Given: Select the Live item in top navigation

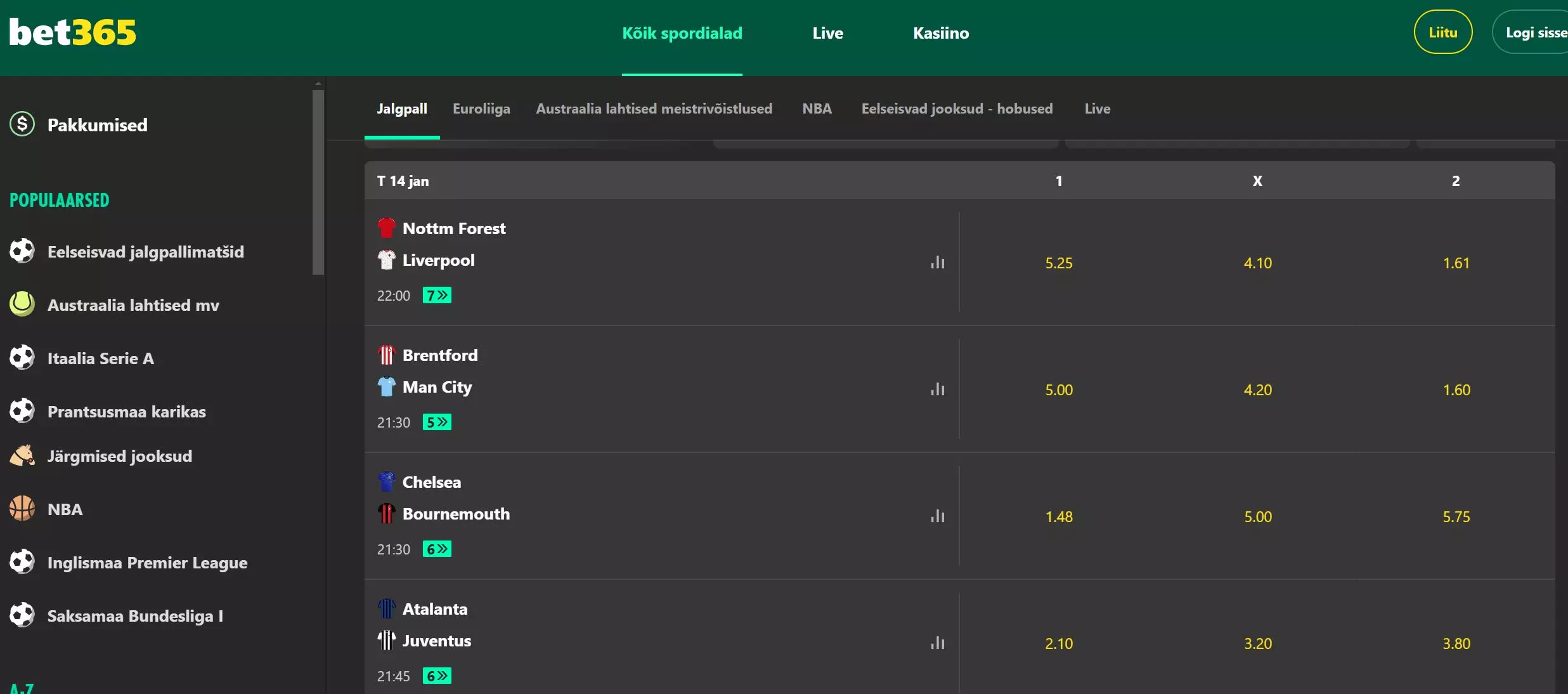Looking at the screenshot, I should point(827,33).
